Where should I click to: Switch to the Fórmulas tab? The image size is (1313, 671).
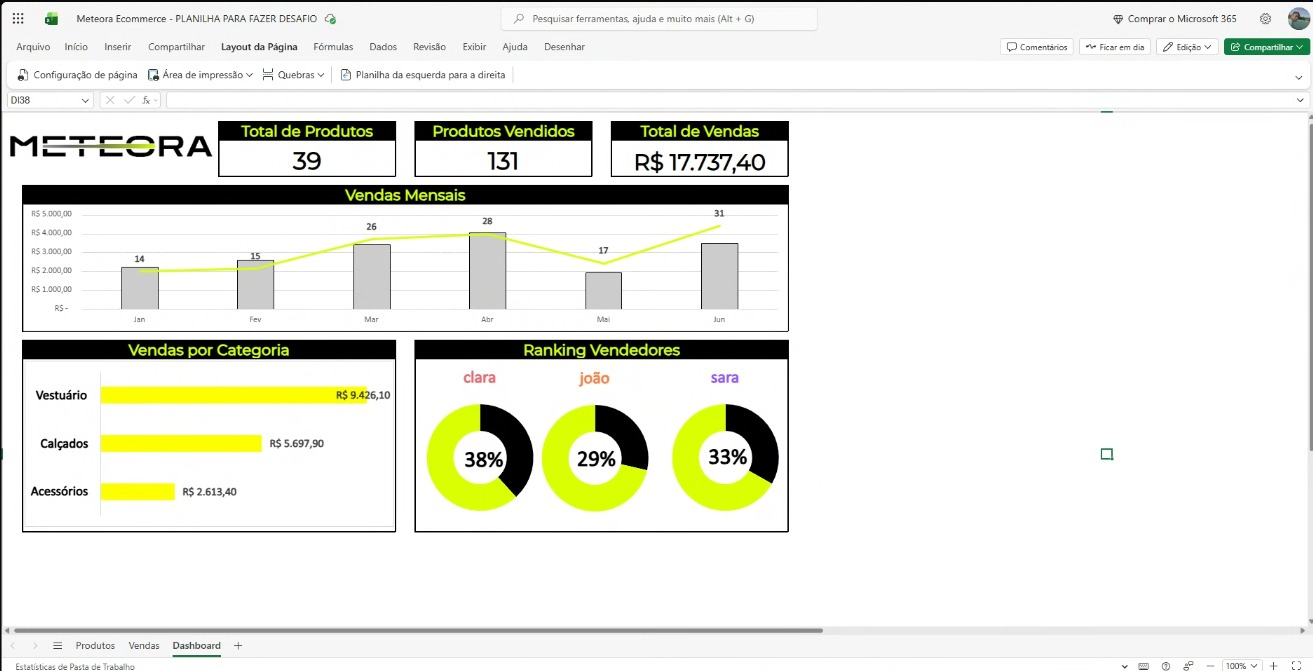(x=333, y=47)
